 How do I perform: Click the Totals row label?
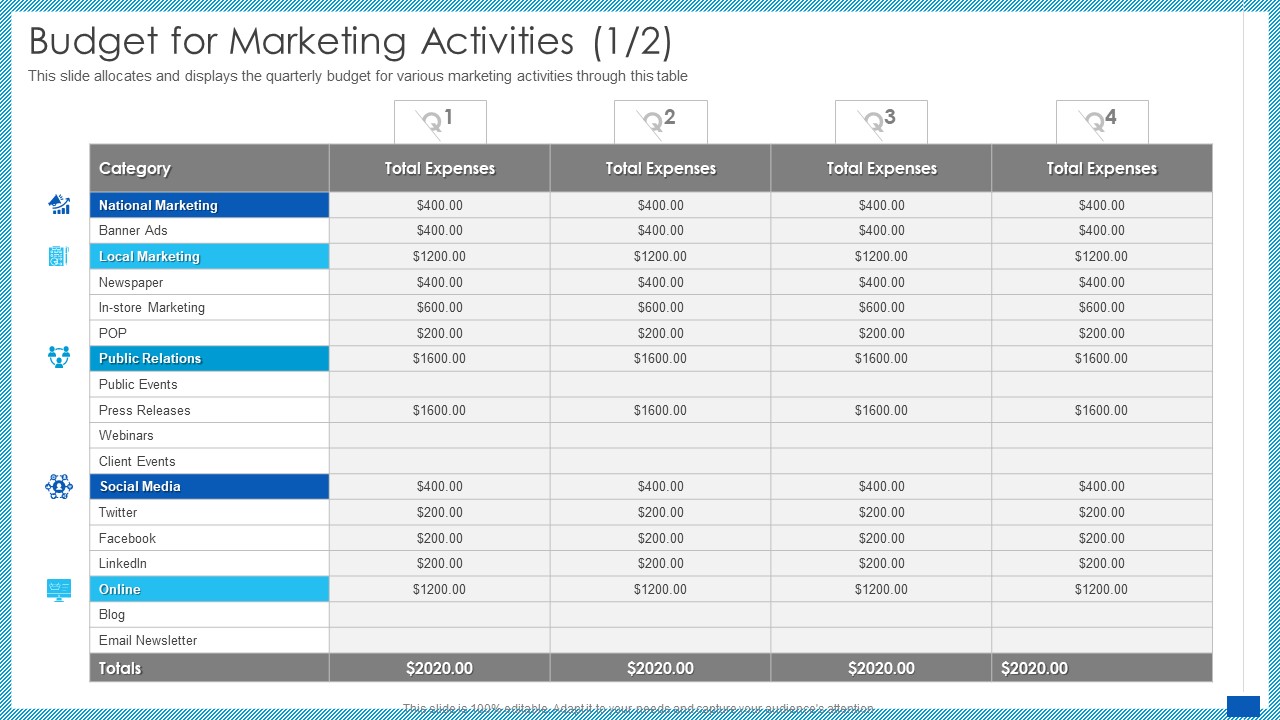[210, 668]
